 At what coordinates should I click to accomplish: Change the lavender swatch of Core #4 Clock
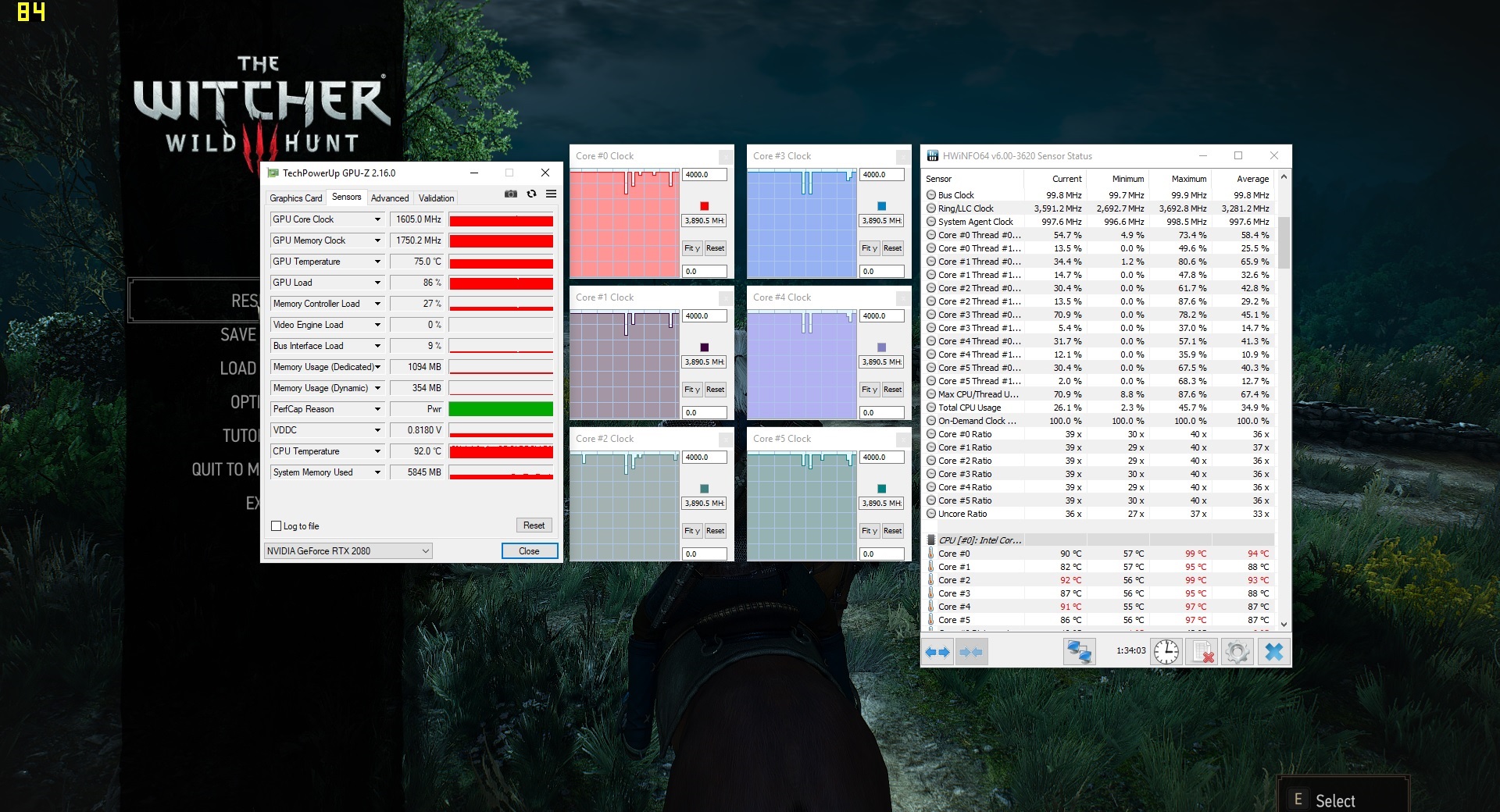881,347
